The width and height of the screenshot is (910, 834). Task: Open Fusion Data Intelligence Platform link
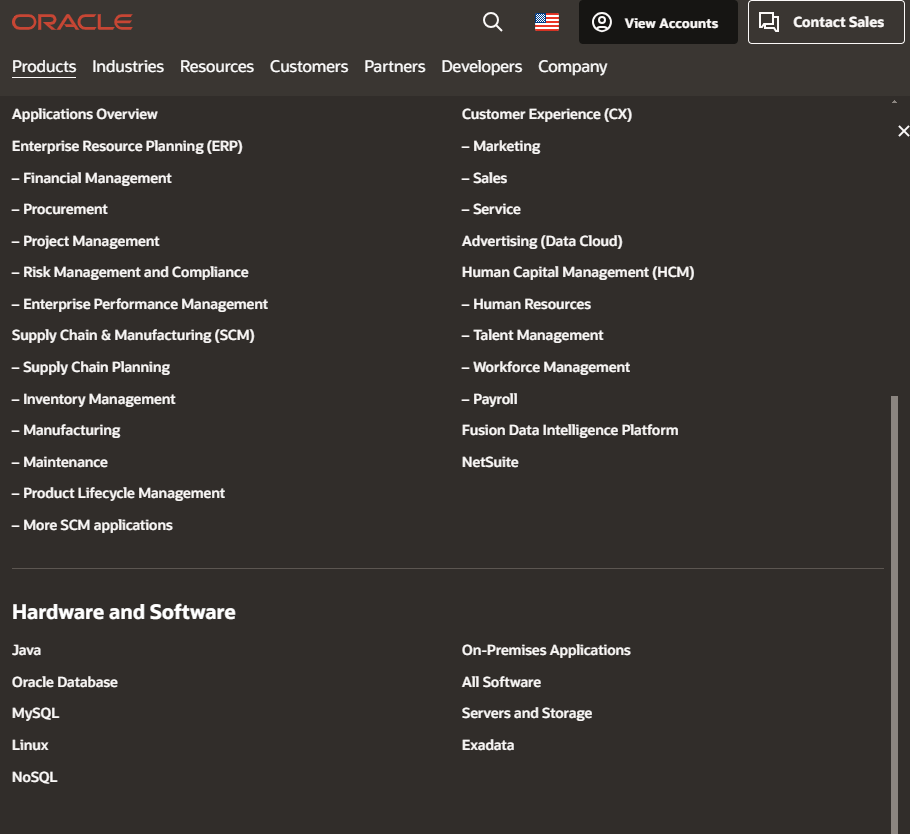coord(570,431)
